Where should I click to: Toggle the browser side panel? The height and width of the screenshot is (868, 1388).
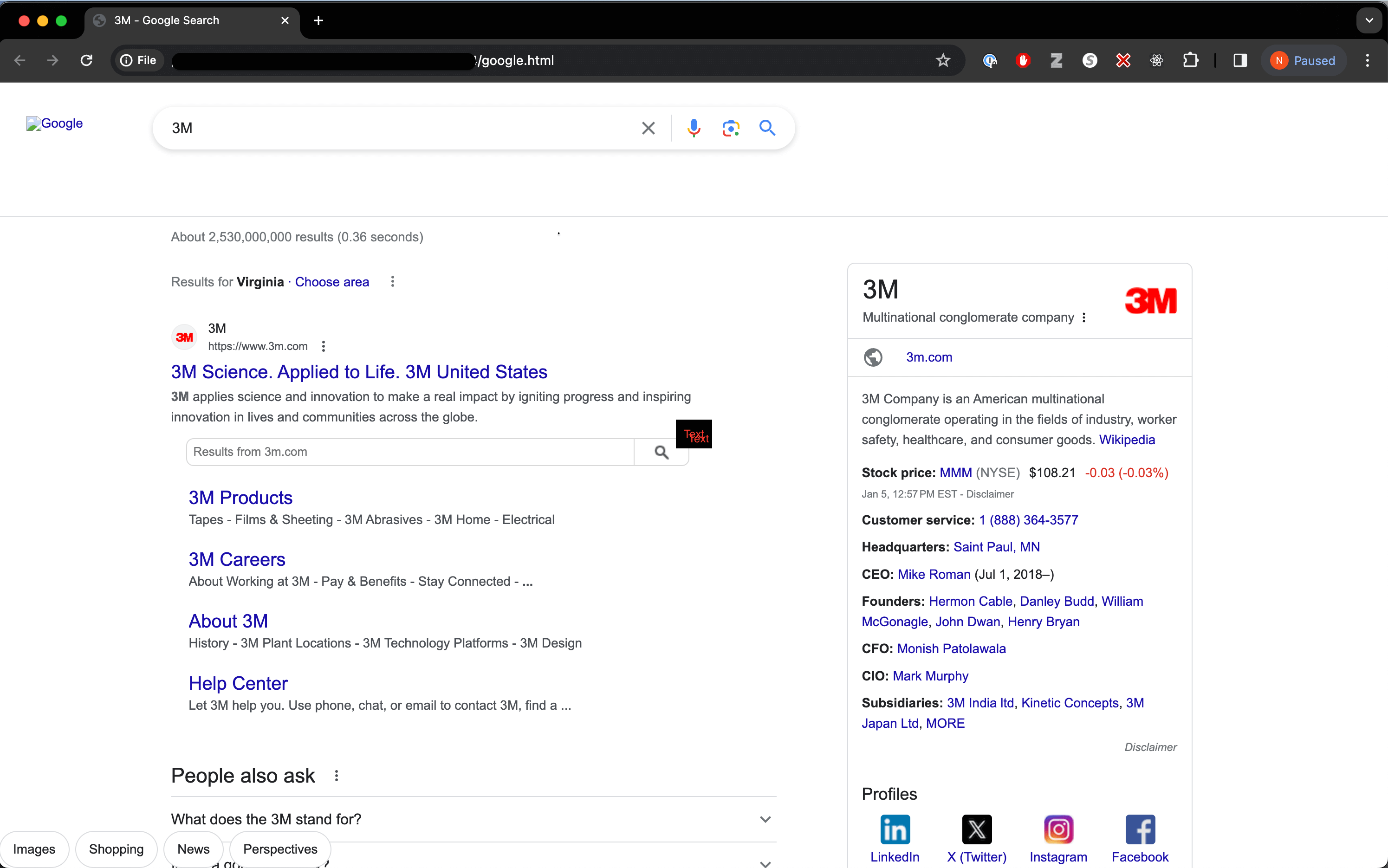pos(1240,60)
